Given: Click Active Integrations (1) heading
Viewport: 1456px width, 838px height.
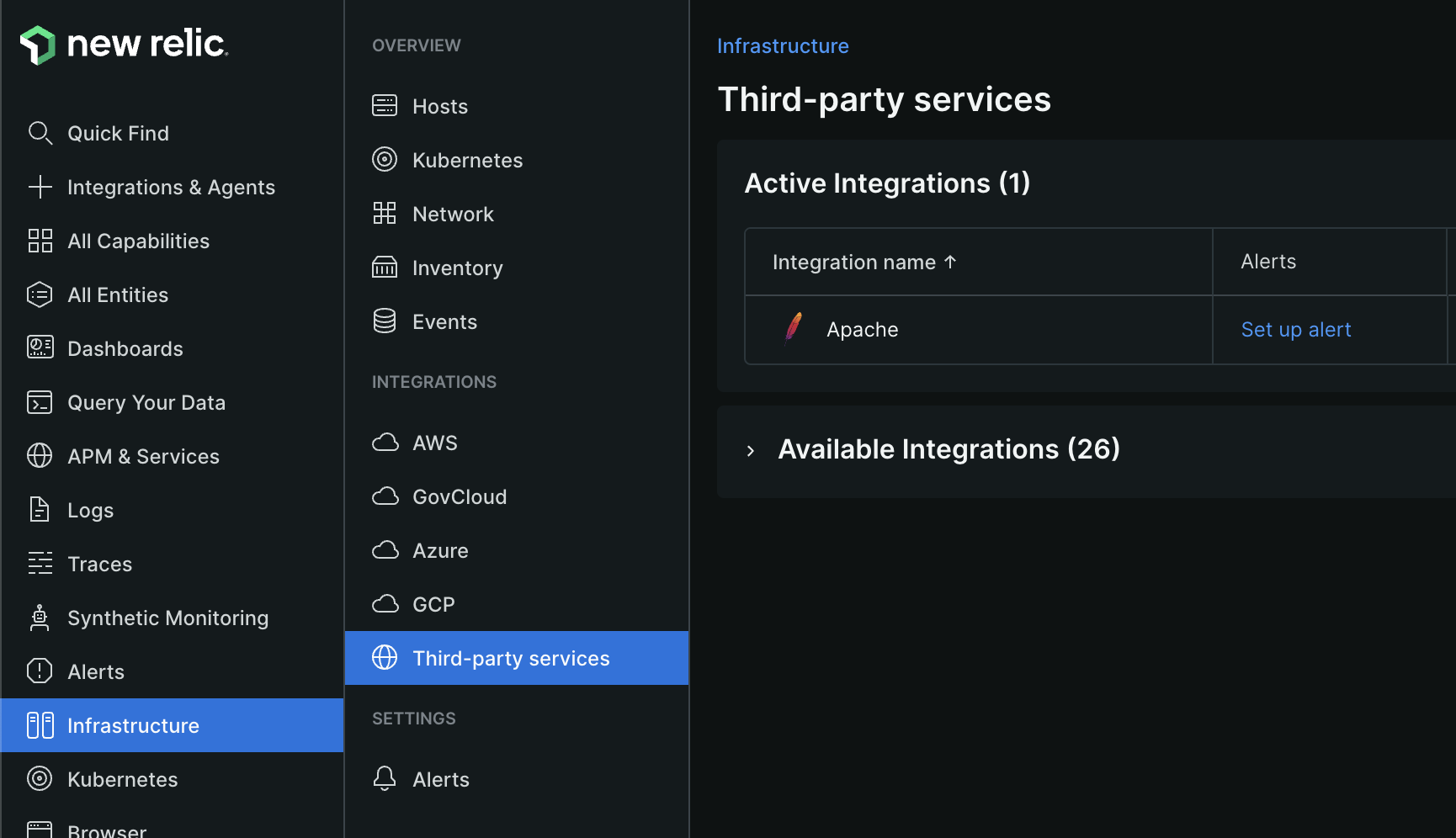Looking at the screenshot, I should [x=887, y=183].
